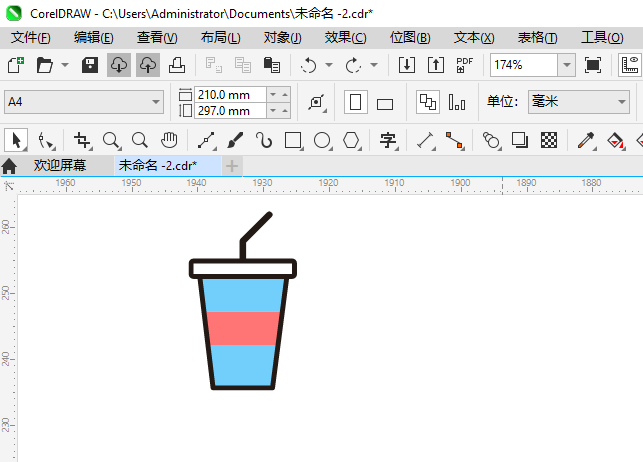
Task: Click the Open folder icon
Action: [45, 65]
